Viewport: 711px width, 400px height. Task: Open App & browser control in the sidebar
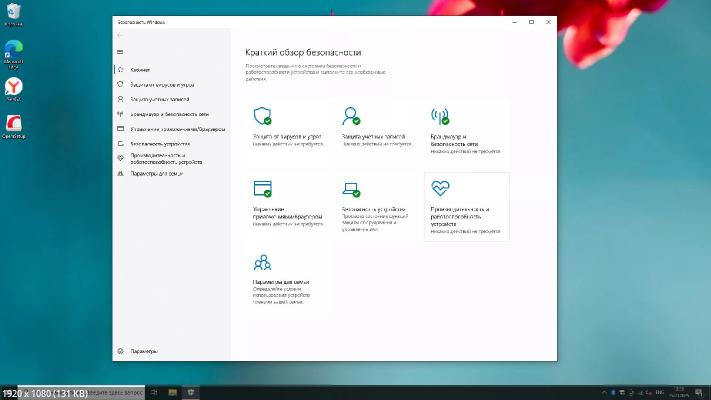pos(172,129)
